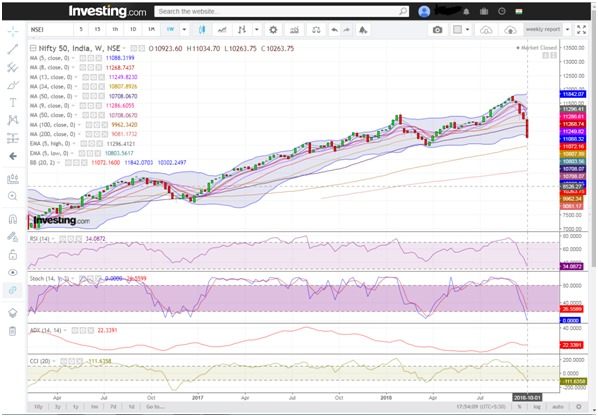Click the clock icon in header
The width and height of the screenshot is (598, 417).
502,11
